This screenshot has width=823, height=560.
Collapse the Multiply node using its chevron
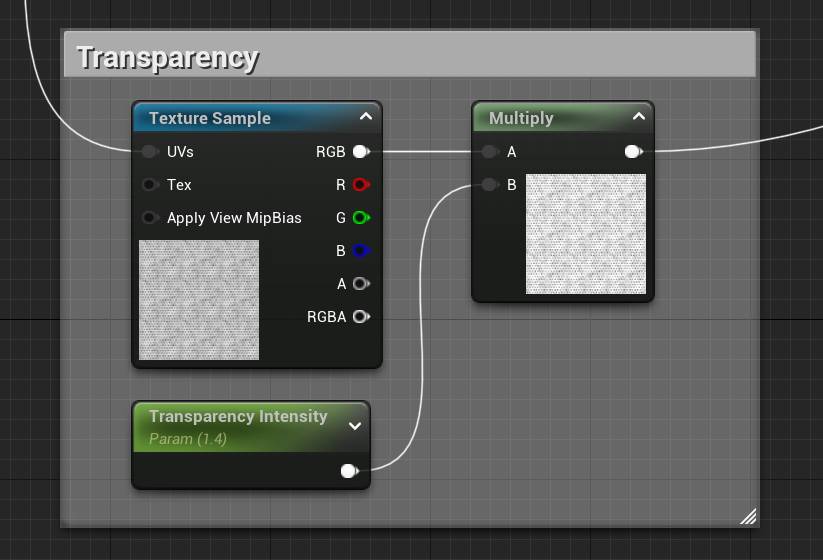tap(639, 117)
